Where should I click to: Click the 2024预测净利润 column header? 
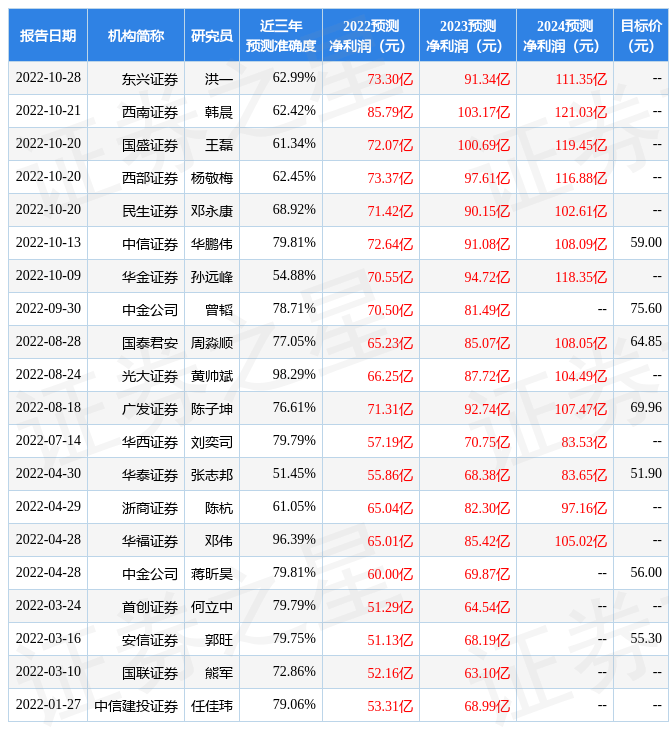click(565, 35)
